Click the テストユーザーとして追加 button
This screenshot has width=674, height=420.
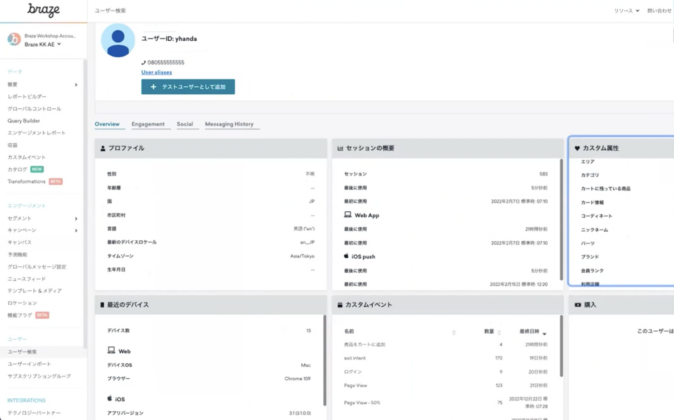click(188, 87)
